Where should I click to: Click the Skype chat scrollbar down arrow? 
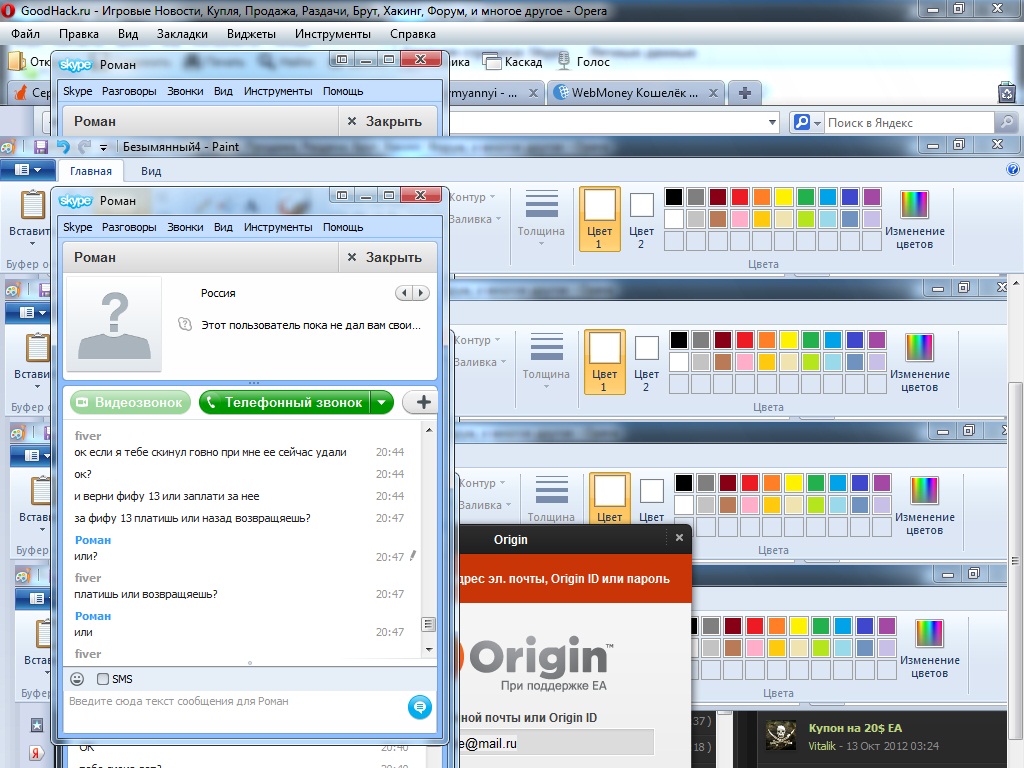(x=428, y=649)
